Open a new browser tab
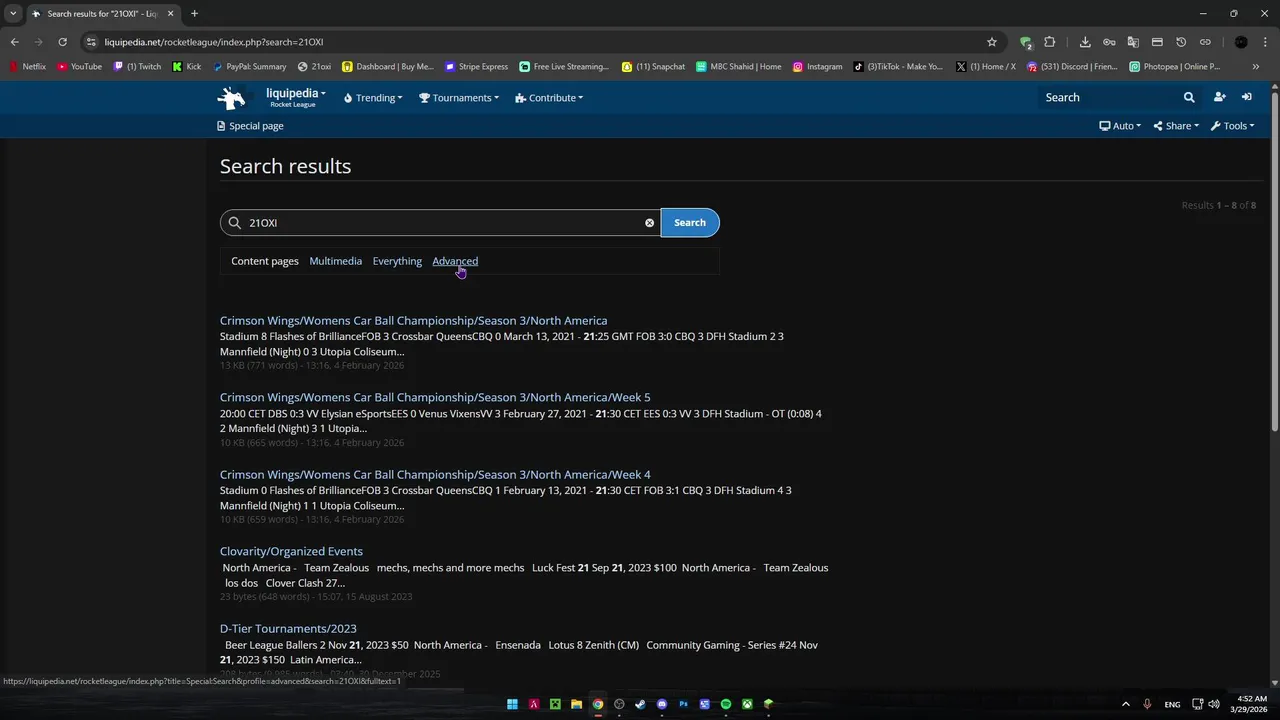Image resolution: width=1280 pixels, height=720 pixels. [194, 14]
